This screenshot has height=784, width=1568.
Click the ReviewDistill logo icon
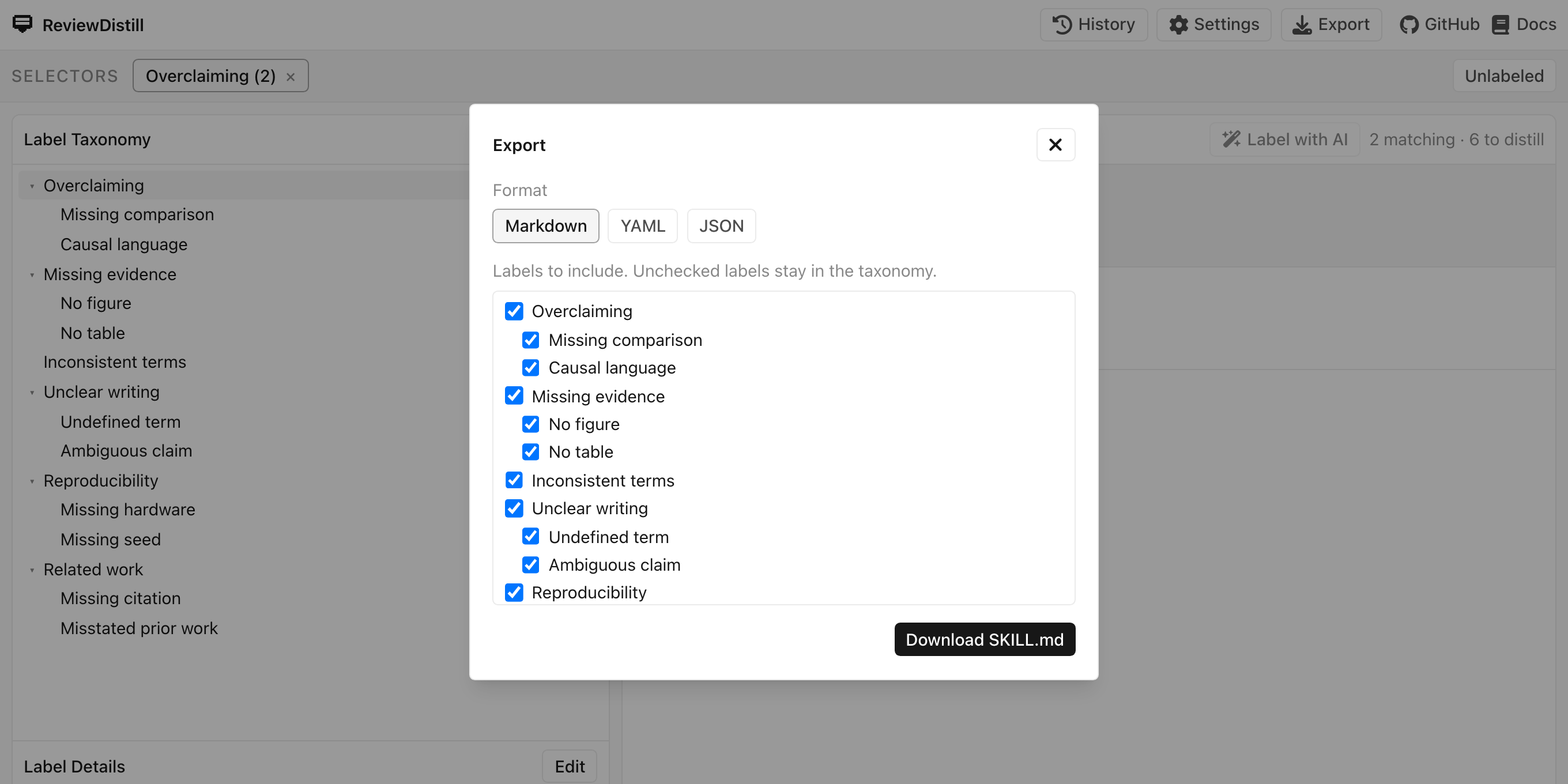coord(22,24)
